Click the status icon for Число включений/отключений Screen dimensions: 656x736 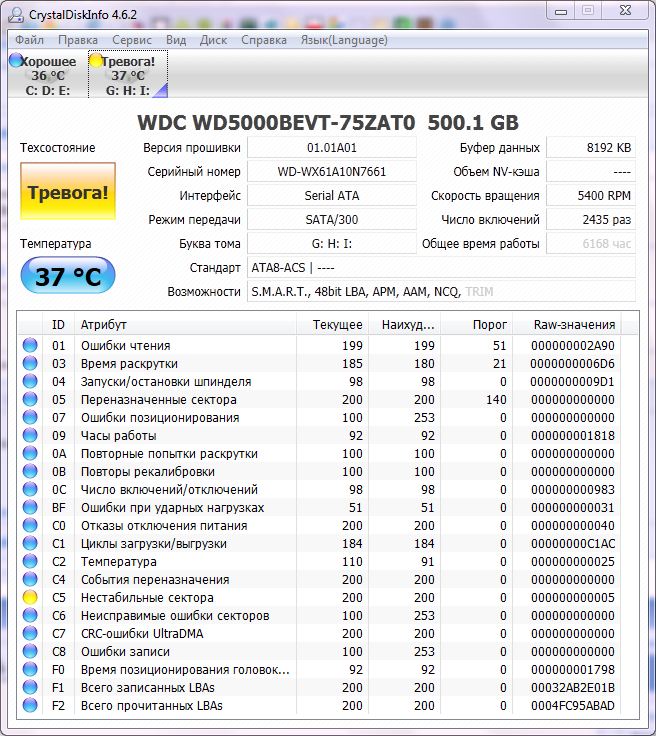click(30, 489)
